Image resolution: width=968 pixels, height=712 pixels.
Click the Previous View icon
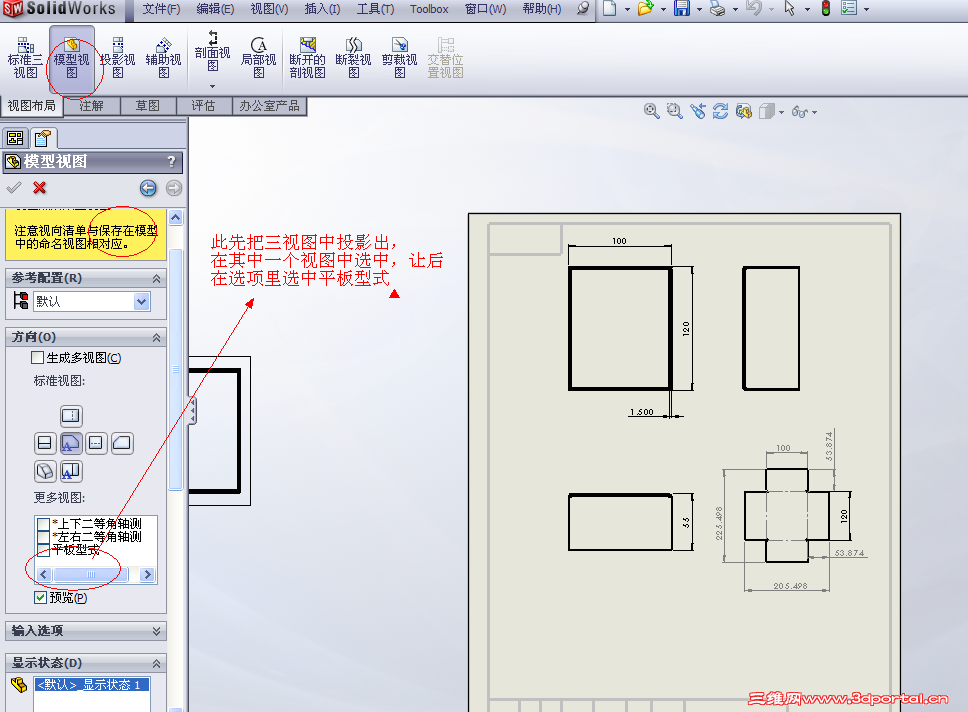pyautogui.click(x=698, y=111)
